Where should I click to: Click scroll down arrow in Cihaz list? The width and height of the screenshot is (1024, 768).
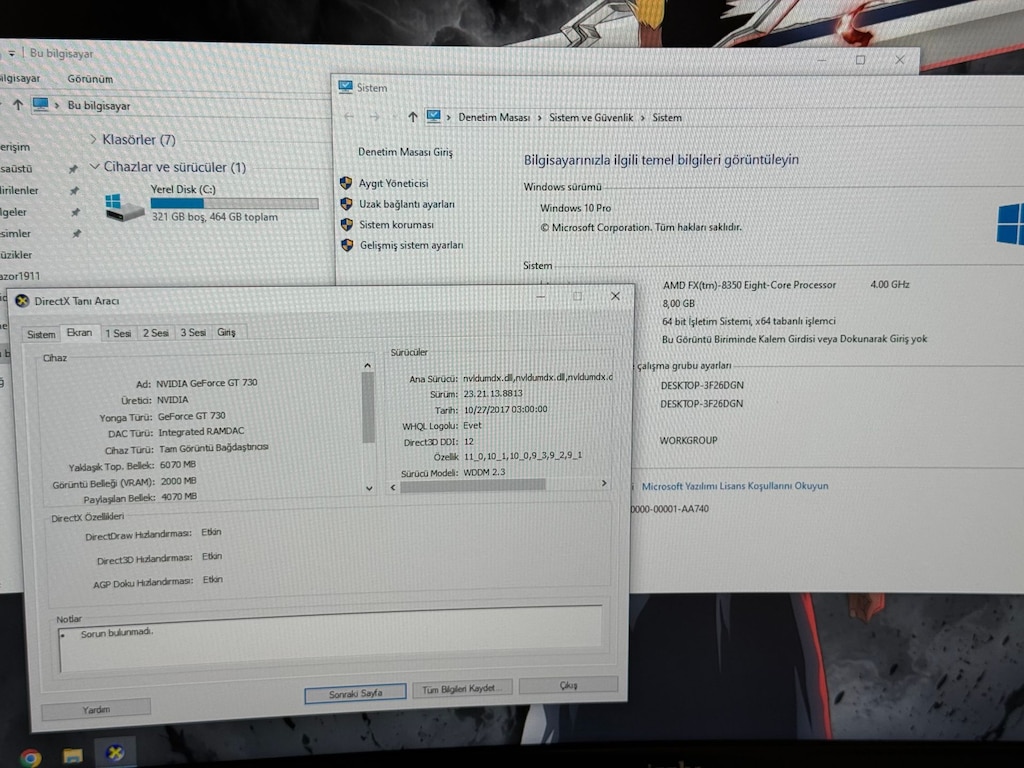(369, 488)
